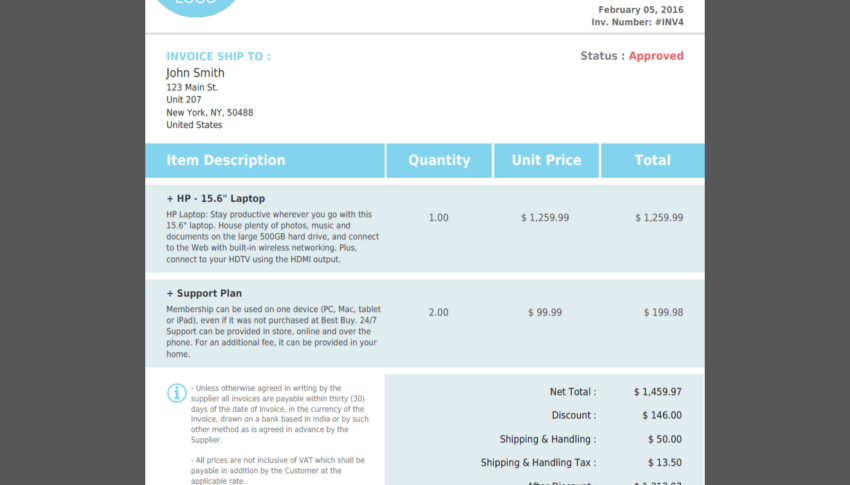Click the Unit 207 address line

(x=183, y=100)
